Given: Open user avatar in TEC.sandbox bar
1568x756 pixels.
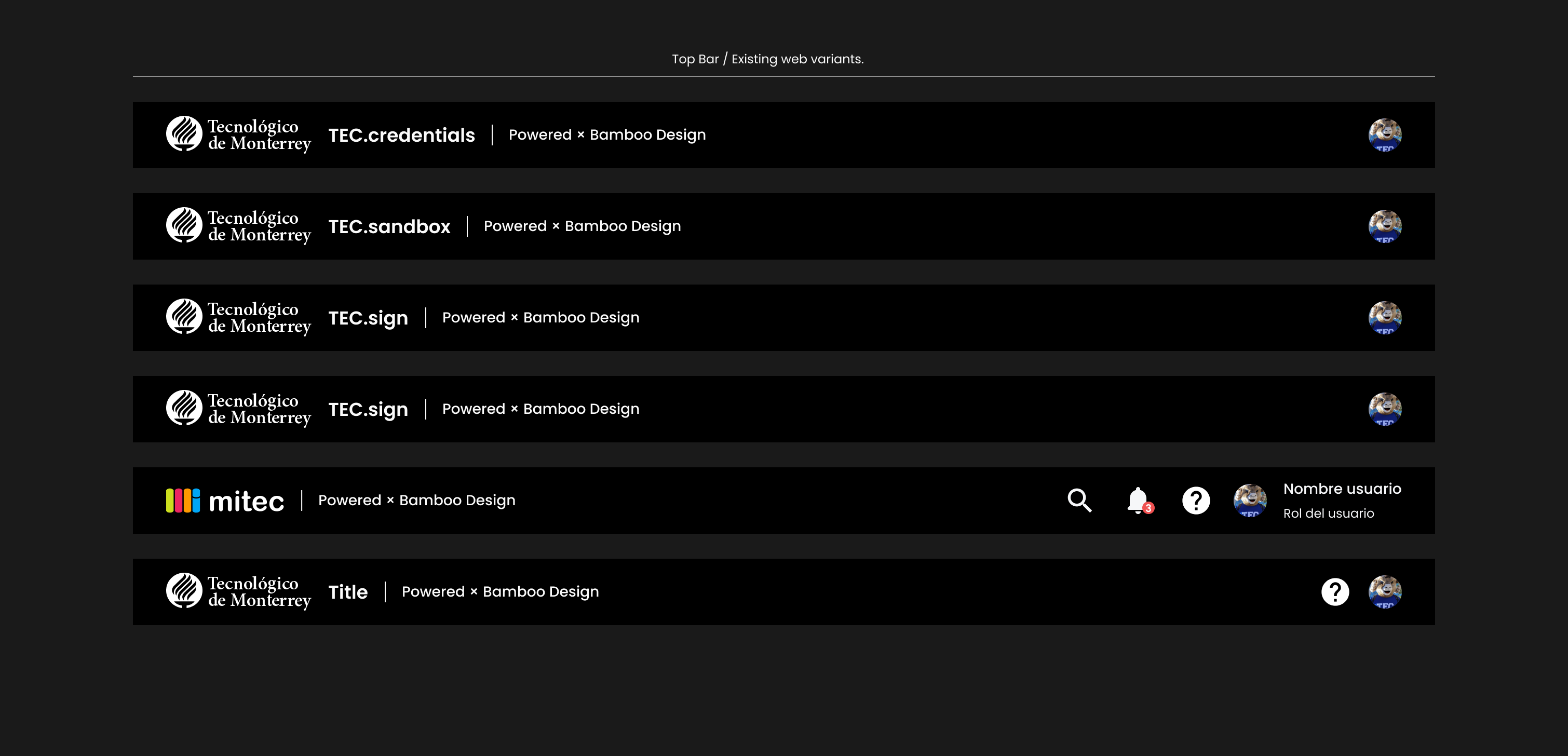Looking at the screenshot, I should 1385,226.
